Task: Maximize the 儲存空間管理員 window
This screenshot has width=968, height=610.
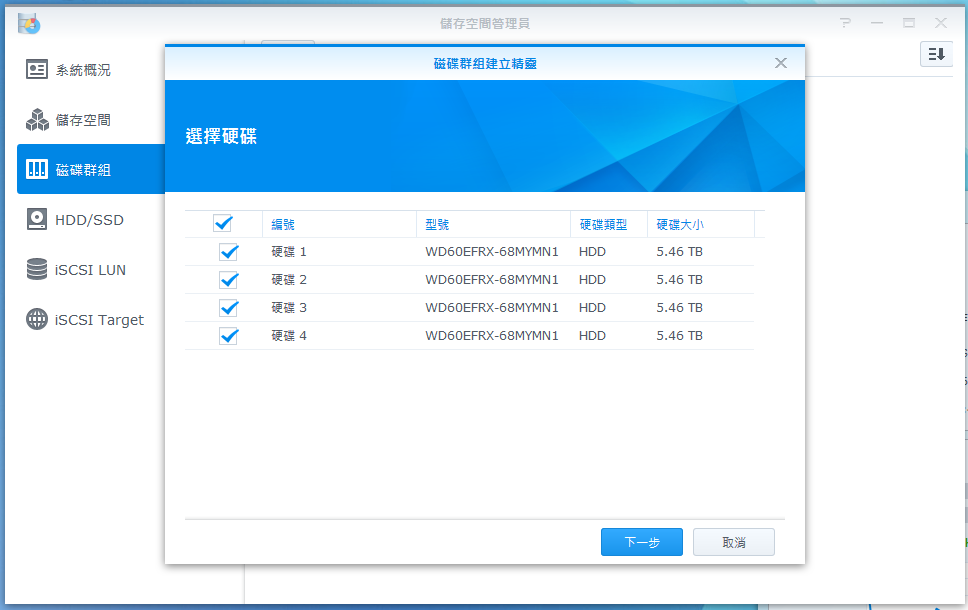Action: pos(909,23)
